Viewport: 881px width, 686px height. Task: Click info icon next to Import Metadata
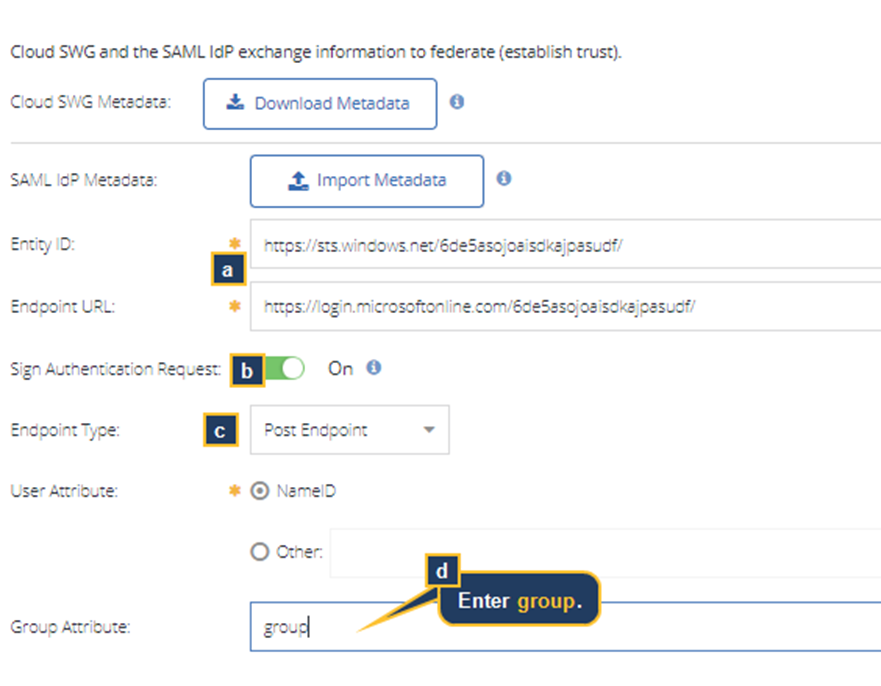(504, 178)
